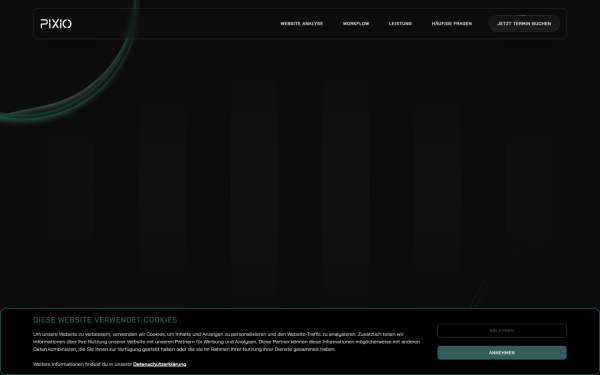Open the Leistung menu item
This screenshot has height=375, width=600.
[400, 24]
